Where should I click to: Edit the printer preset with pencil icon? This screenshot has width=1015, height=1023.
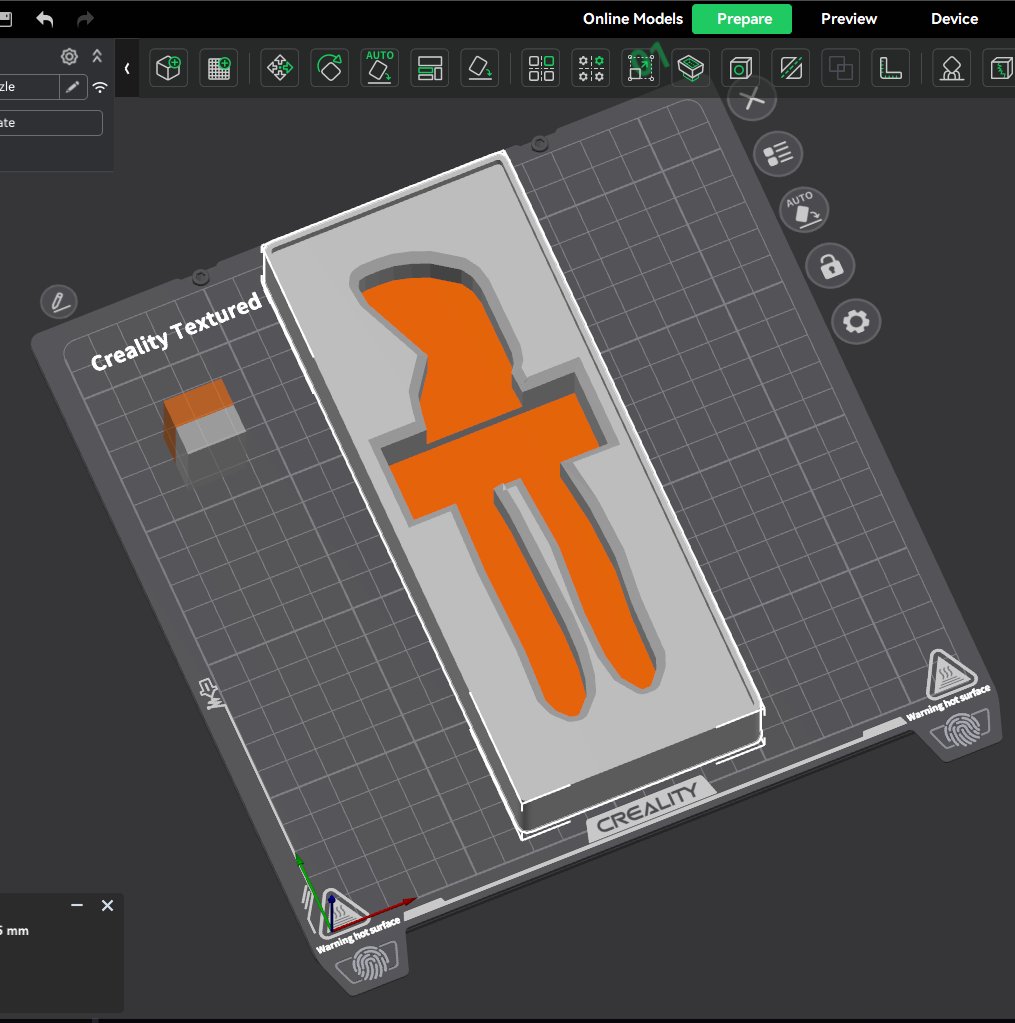pos(73,87)
